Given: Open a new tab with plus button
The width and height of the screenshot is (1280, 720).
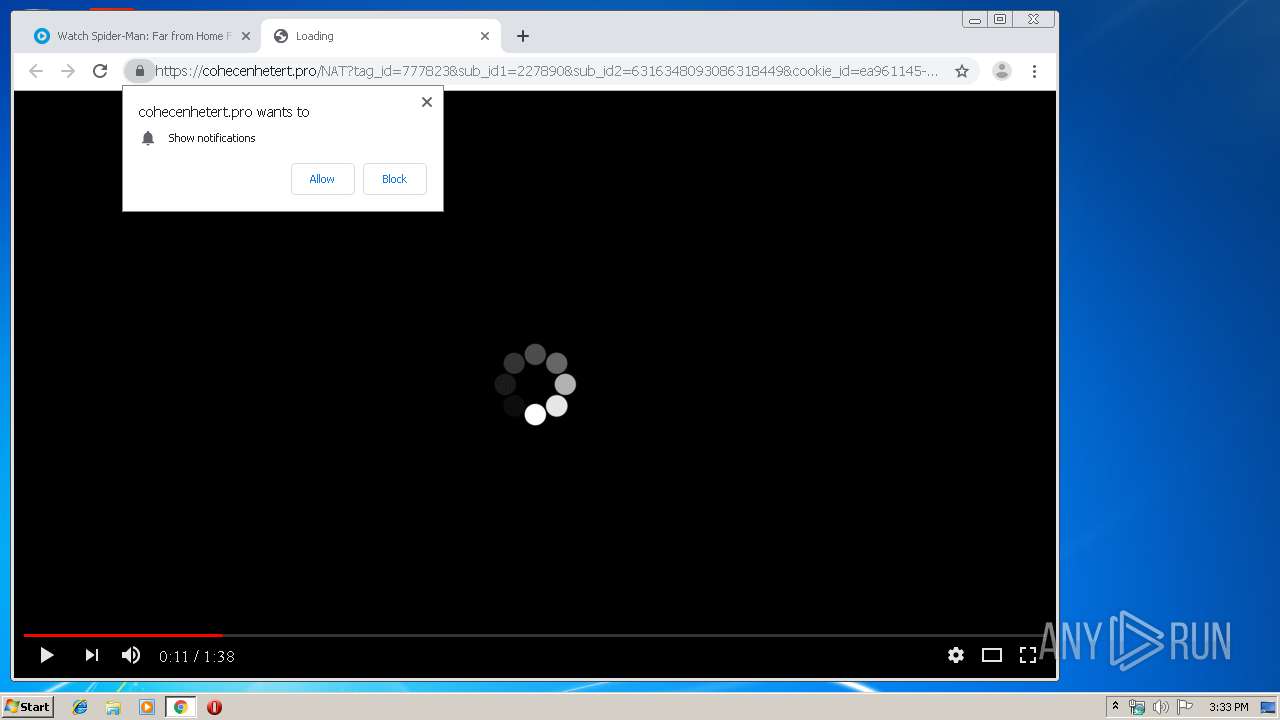Looking at the screenshot, I should [x=523, y=36].
